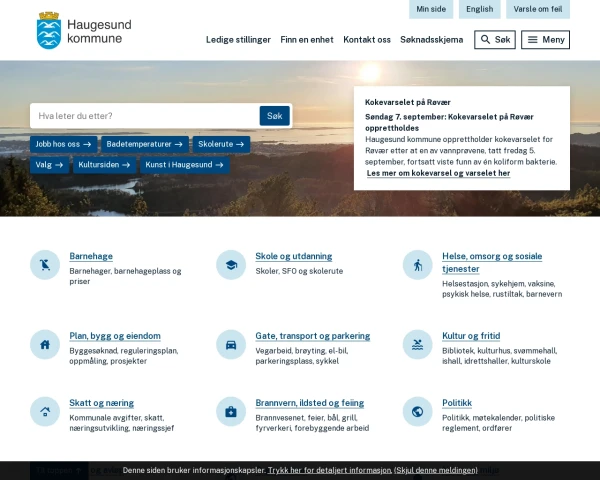Screen dimensions: 600x480
Task: Click the Plan, bygg og eiendom house icon
Action: [45, 344]
